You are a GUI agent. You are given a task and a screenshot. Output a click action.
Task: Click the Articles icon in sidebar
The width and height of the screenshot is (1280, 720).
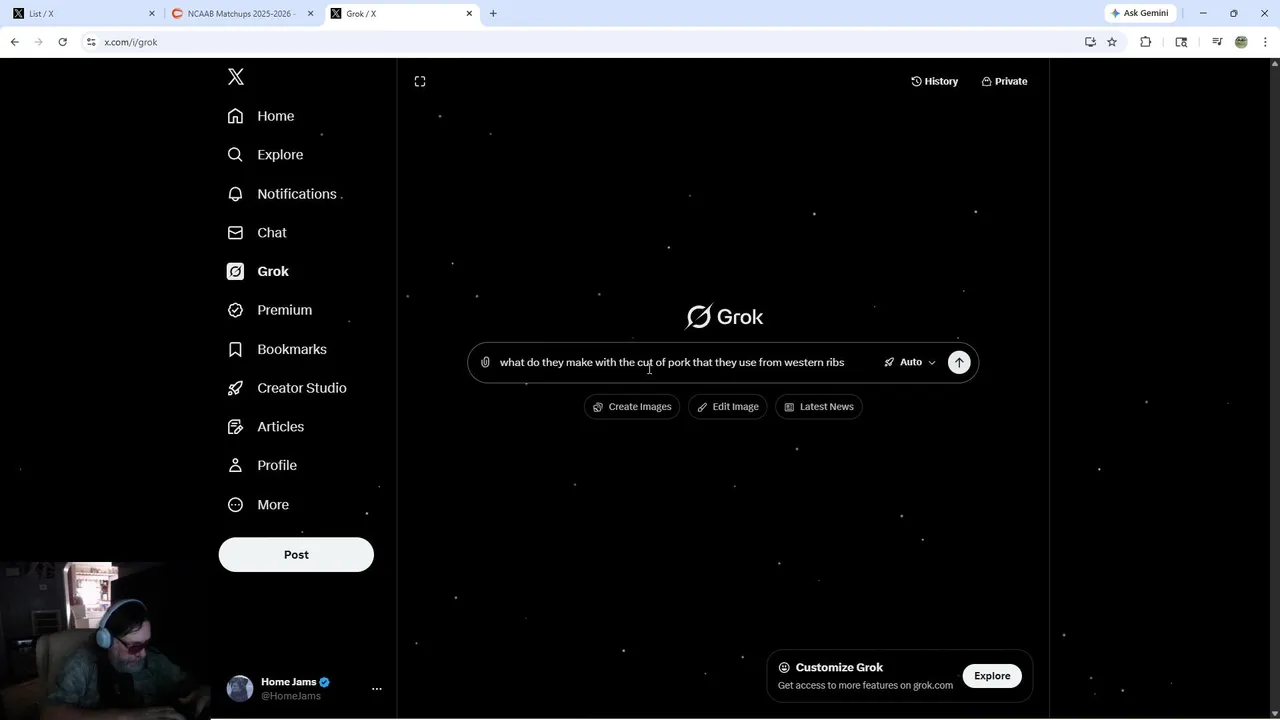click(x=235, y=427)
